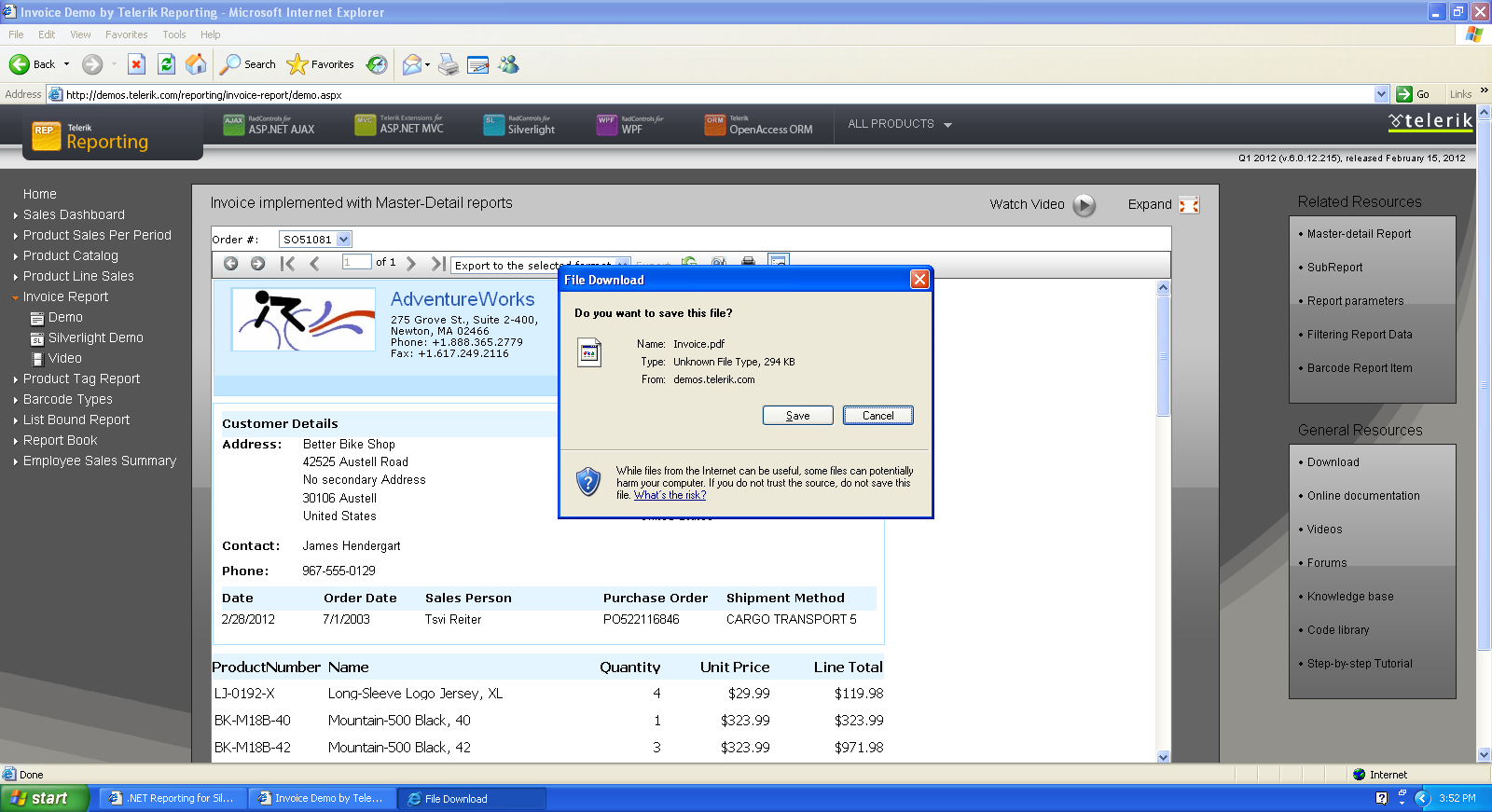Open the ASP.NET MVC product tab
Image resolution: width=1492 pixels, height=812 pixels.
[x=399, y=125]
